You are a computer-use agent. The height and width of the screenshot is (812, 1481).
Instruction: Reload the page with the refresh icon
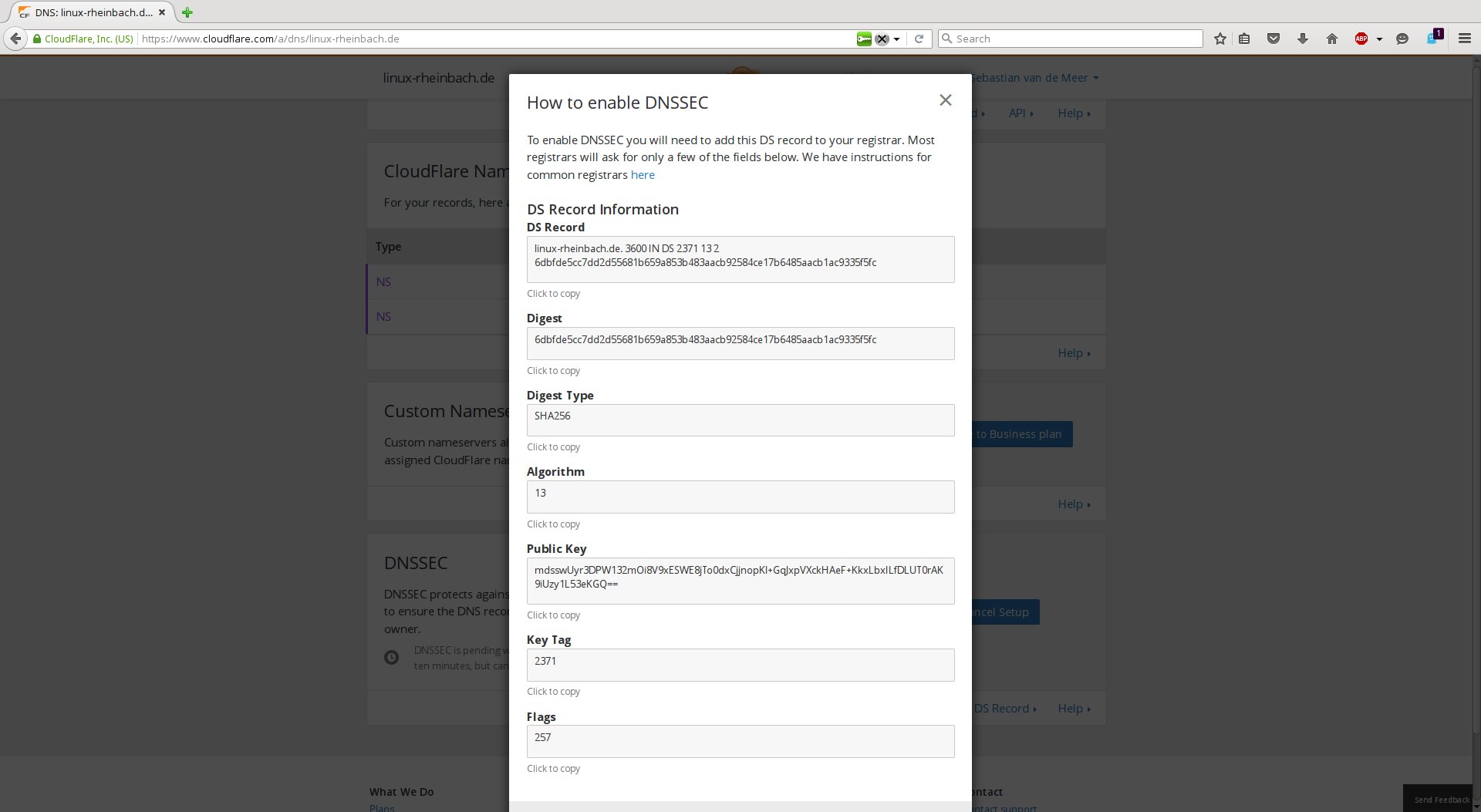919,39
